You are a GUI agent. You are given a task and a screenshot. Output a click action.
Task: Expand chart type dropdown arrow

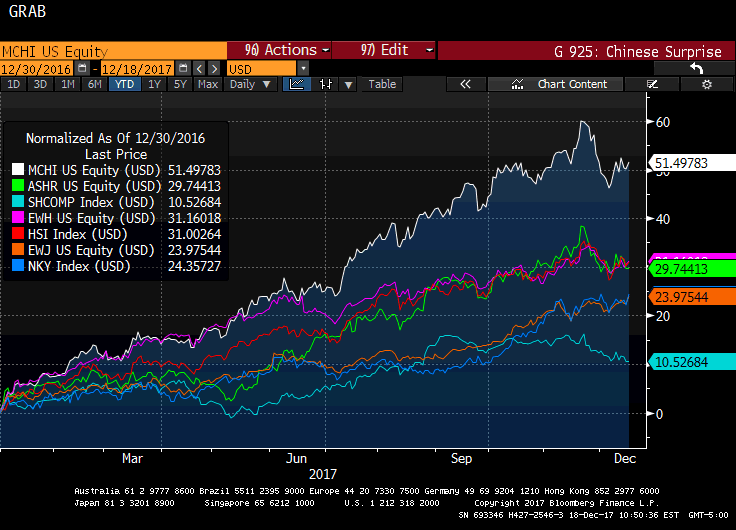click(348, 84)
